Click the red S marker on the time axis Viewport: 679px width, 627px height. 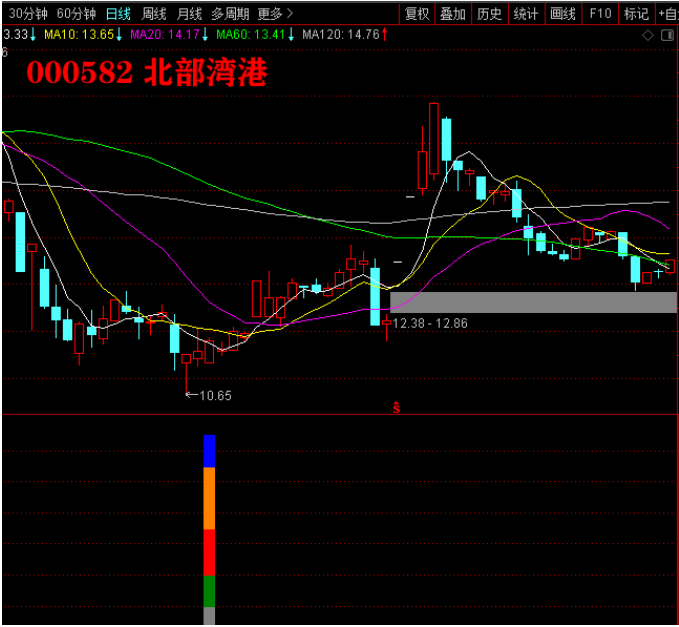[x=396, y=407]
